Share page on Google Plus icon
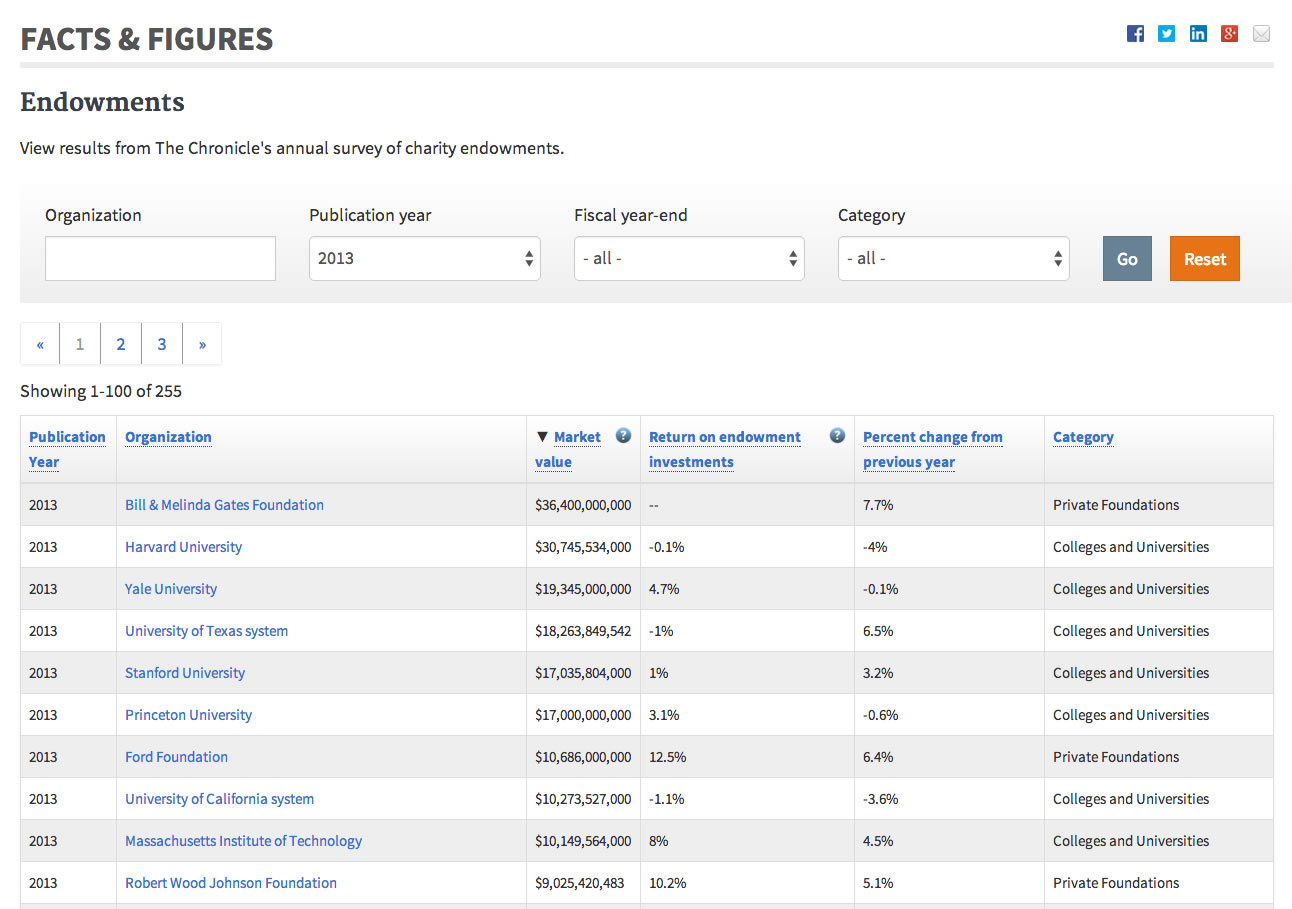 click(1230, 34)
